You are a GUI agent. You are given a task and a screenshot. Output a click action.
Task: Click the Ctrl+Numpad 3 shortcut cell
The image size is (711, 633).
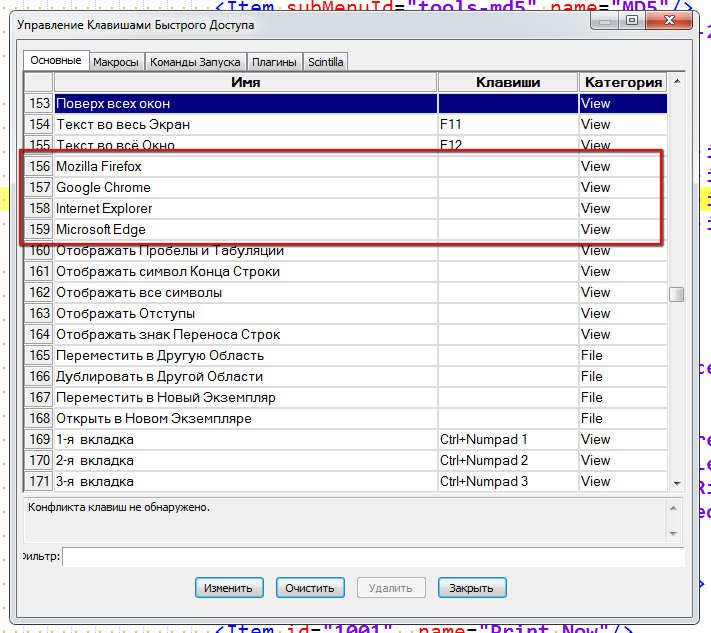508,481
